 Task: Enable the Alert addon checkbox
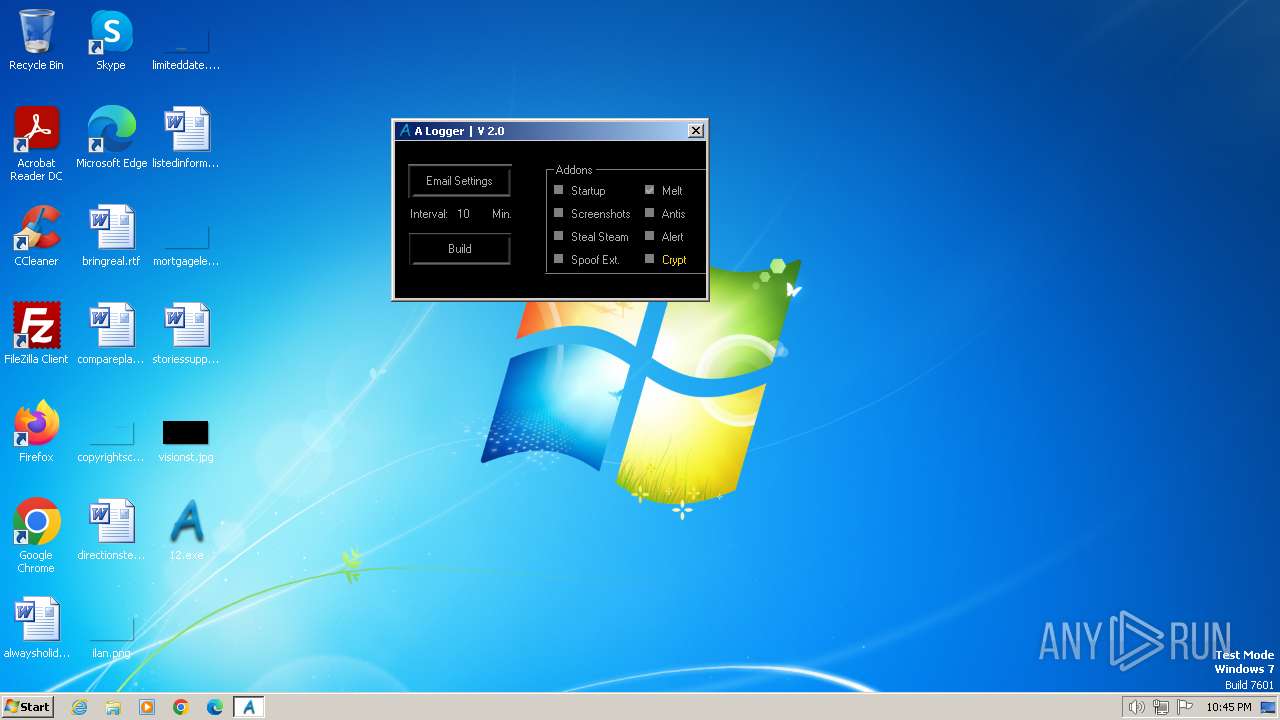coord(650,236)
